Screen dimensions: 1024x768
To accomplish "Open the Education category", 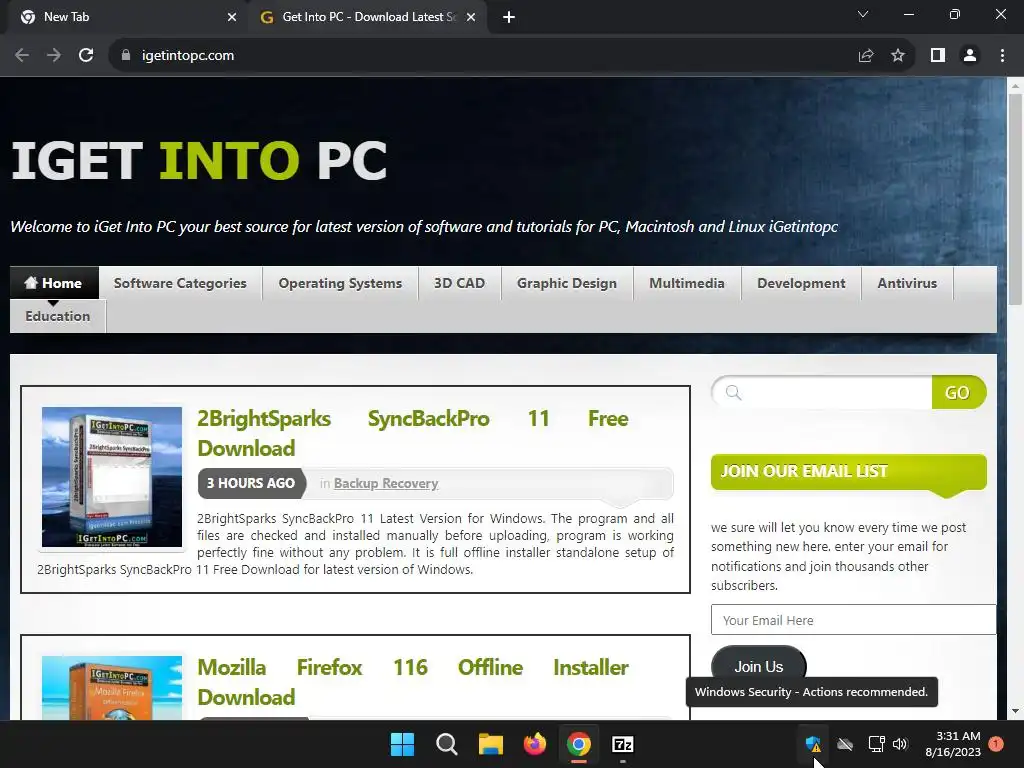I will [57, 316].
